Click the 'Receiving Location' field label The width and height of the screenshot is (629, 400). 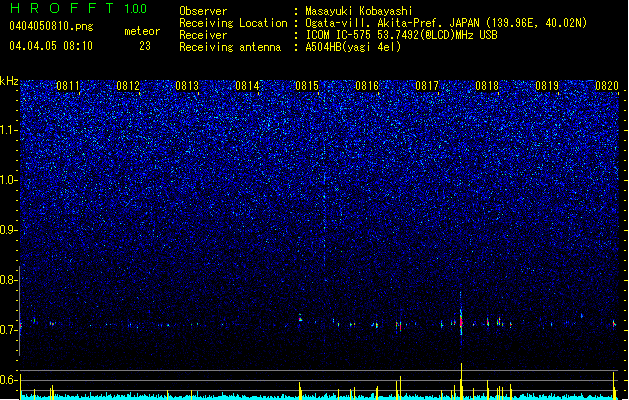pyautogui.click(x=233, y=23)
